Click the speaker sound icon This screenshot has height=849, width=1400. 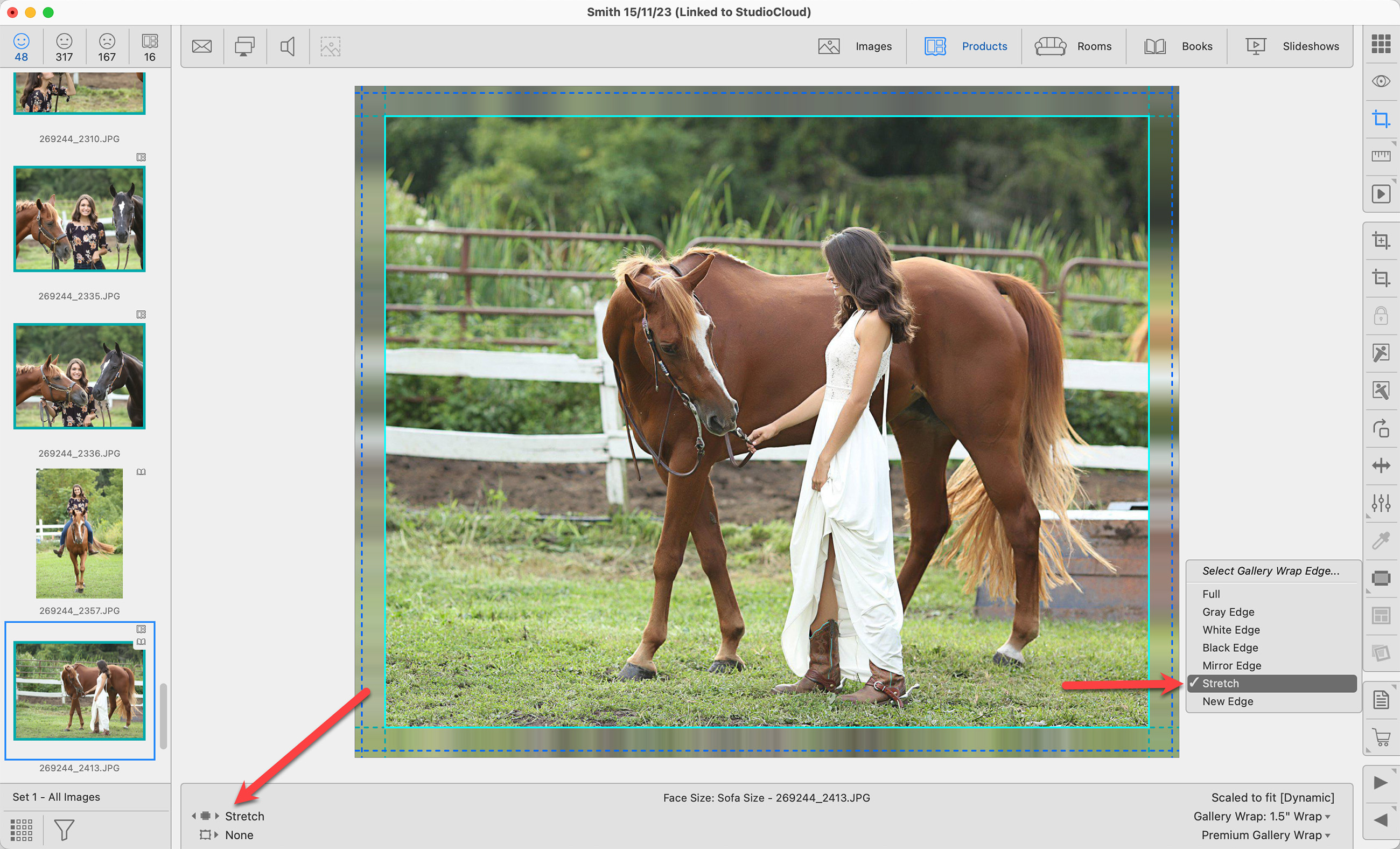pyautogui.click(x=288, y=46)
